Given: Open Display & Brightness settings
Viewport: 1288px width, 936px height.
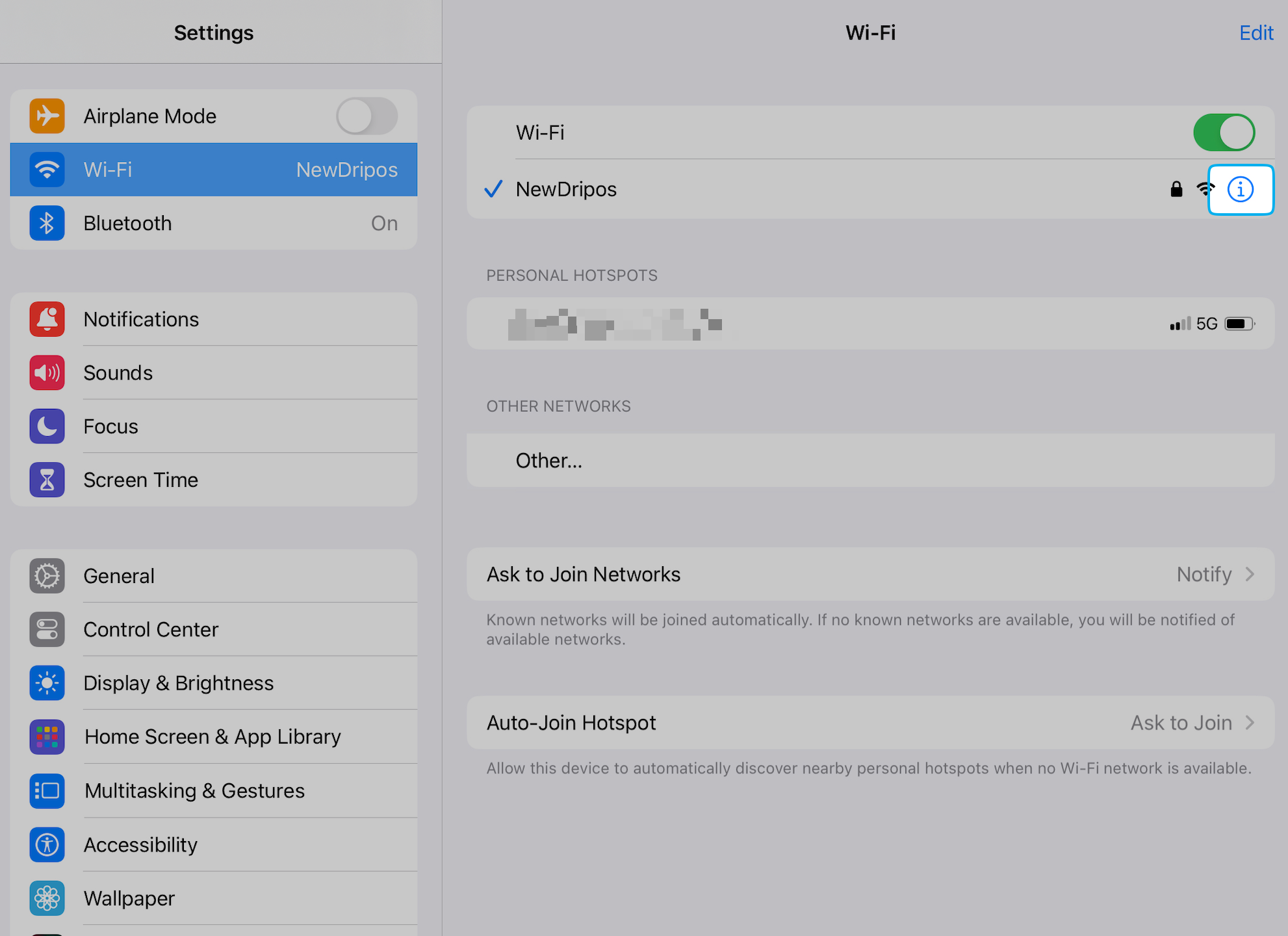Looking at the screenshot, I should [179, 683].
